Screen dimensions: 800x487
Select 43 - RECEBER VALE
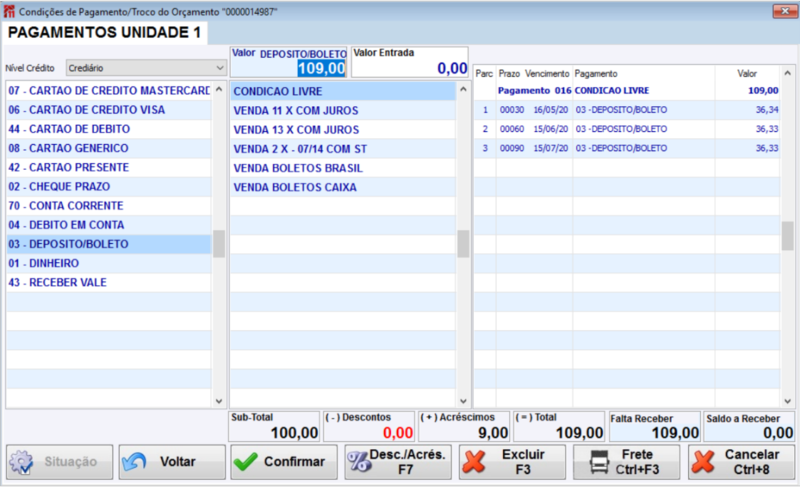109,283
